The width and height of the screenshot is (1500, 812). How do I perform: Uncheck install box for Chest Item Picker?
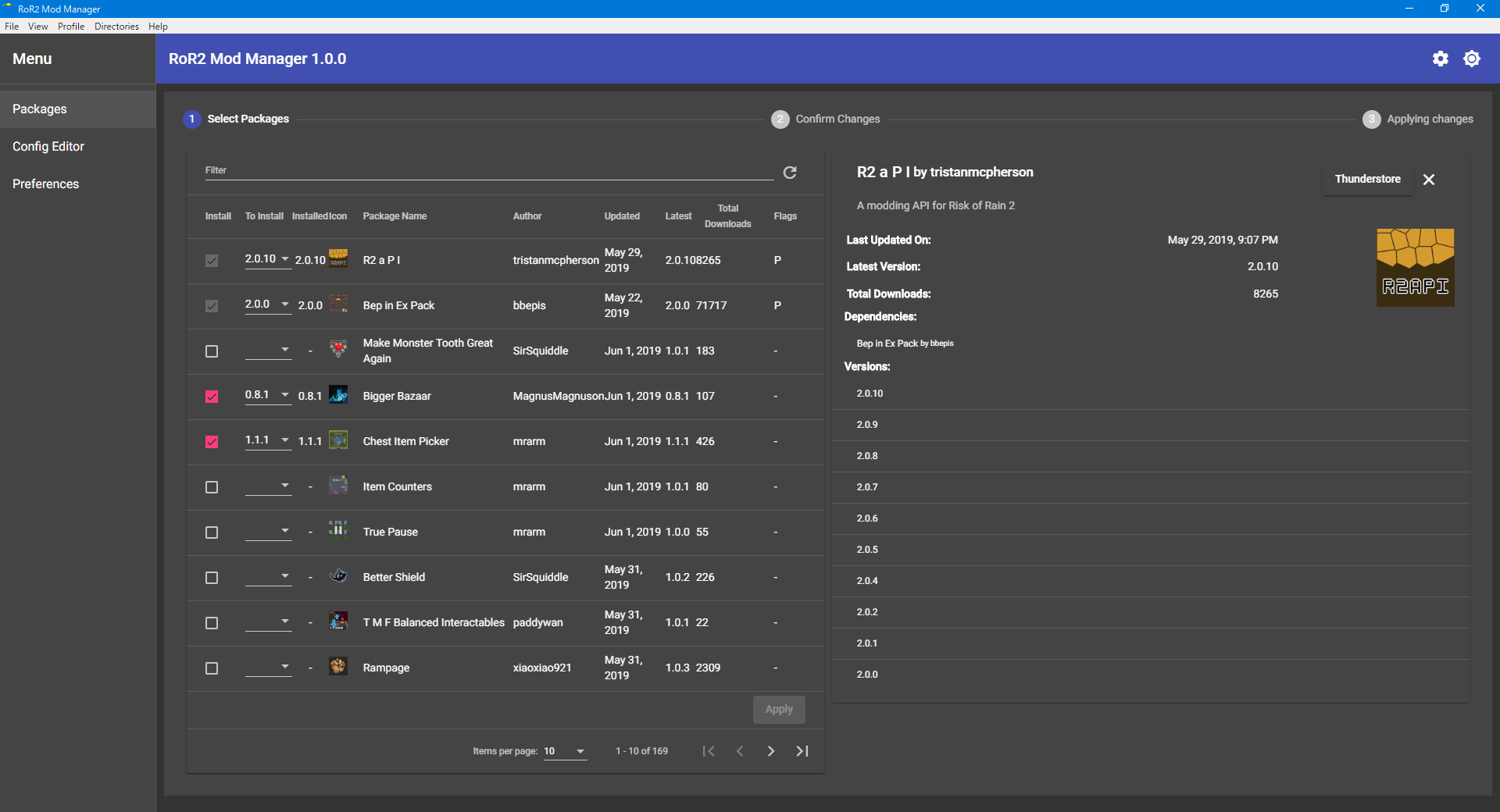tap(212, 442)
